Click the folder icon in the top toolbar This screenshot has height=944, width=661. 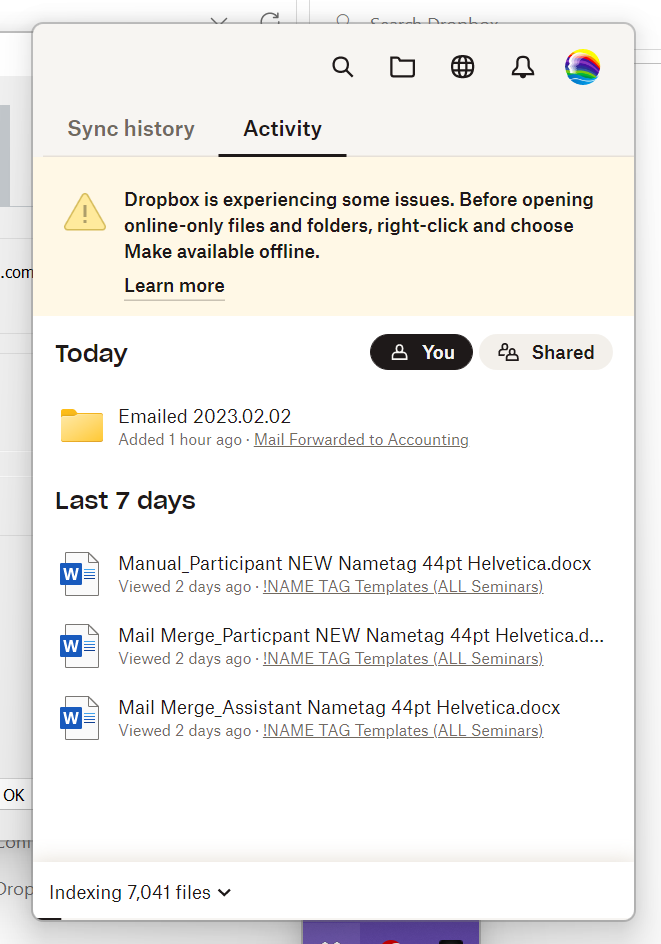click(x=403, y=67)
